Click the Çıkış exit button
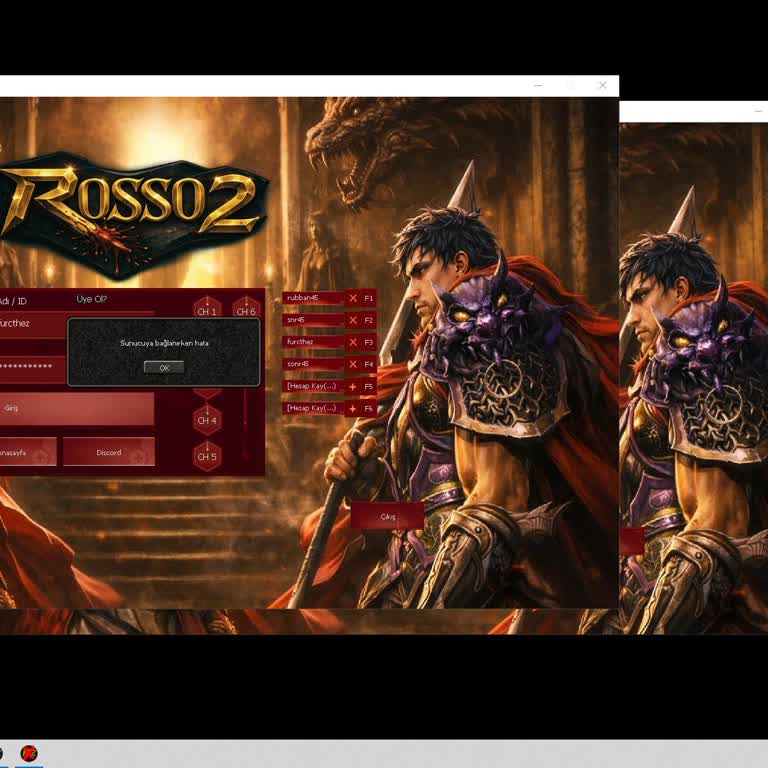 point(387,516)
